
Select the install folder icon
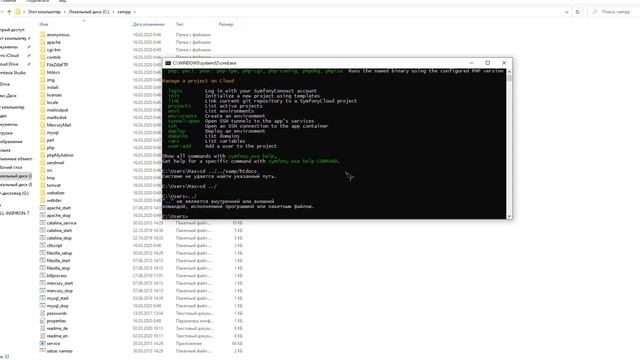coord(42,87)
